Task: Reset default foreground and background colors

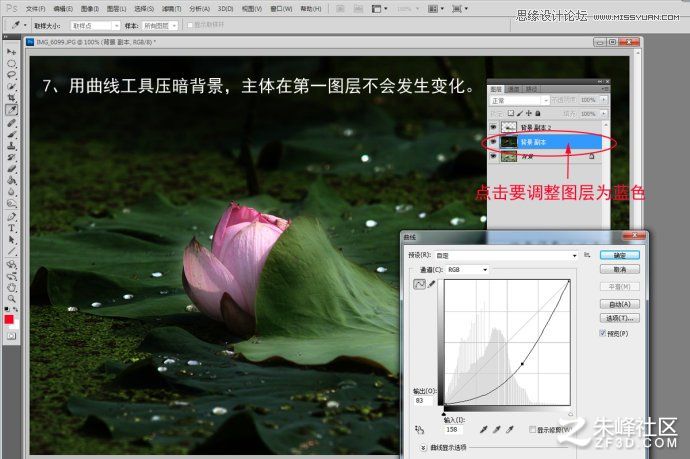Action: tap(7, 309)
